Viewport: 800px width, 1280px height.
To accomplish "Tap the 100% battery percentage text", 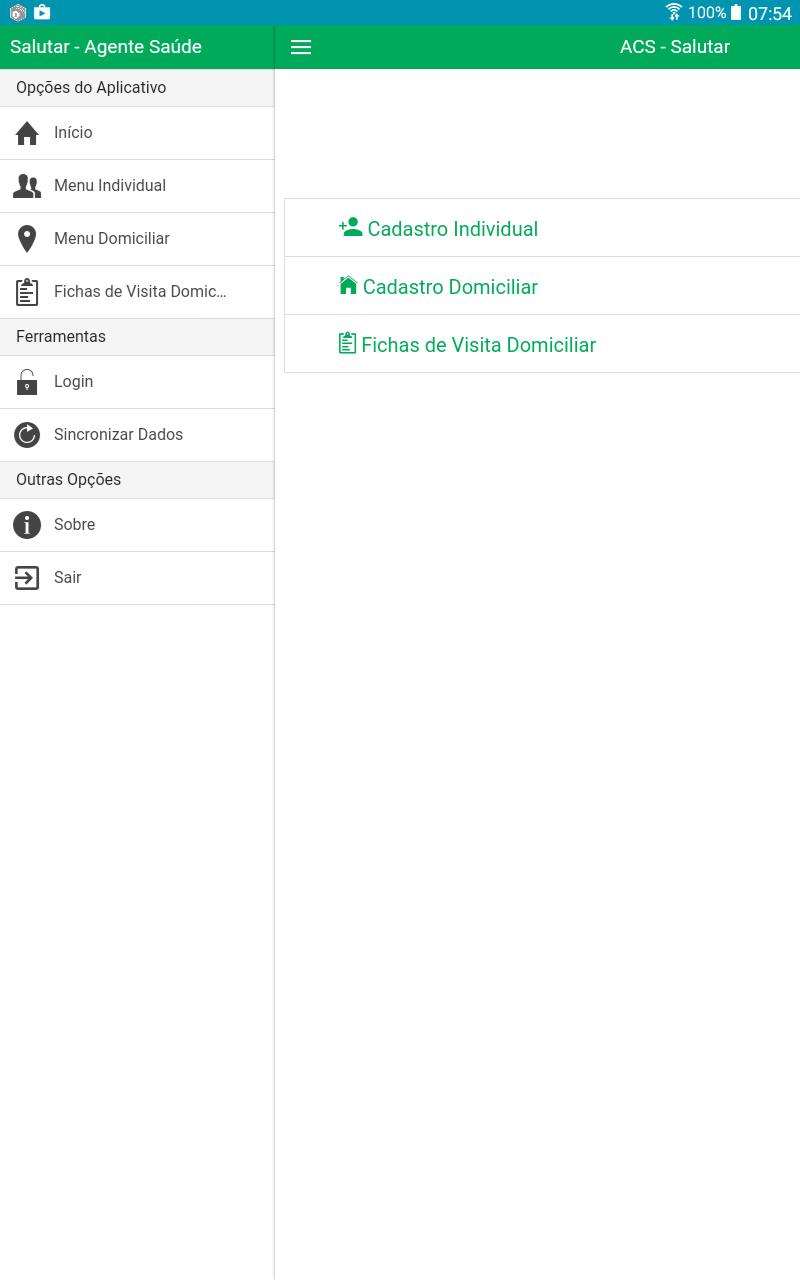I will coord(707,13).
